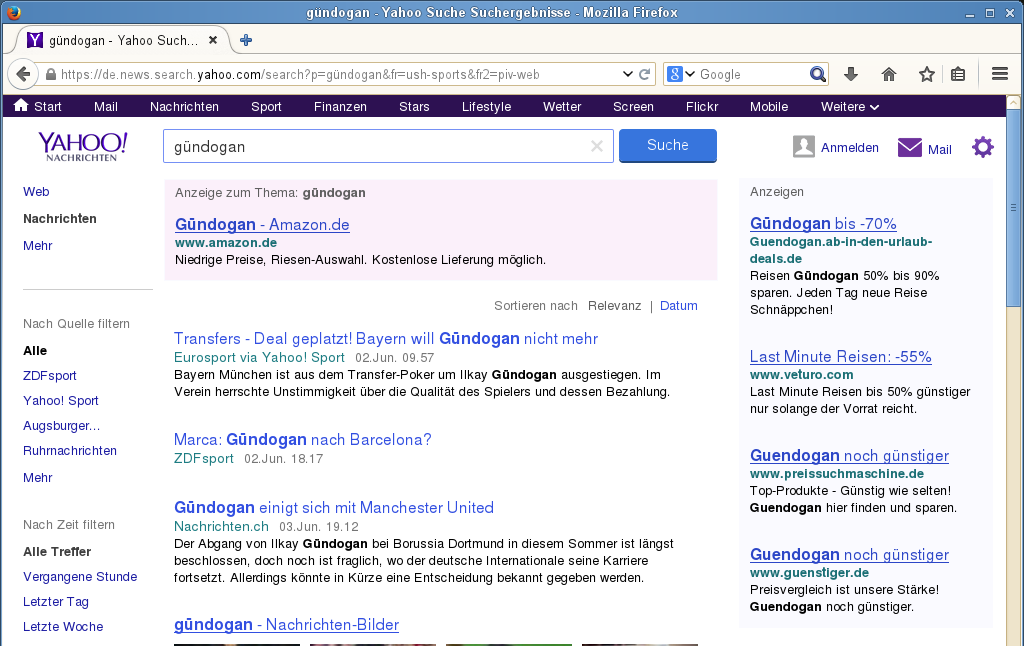Click the Anmelden profile icon
Screen dimensions: 1024x646
(803, 147)
